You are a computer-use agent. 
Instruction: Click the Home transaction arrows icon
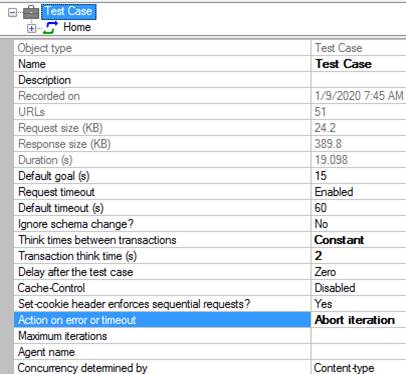click(50, 28)
